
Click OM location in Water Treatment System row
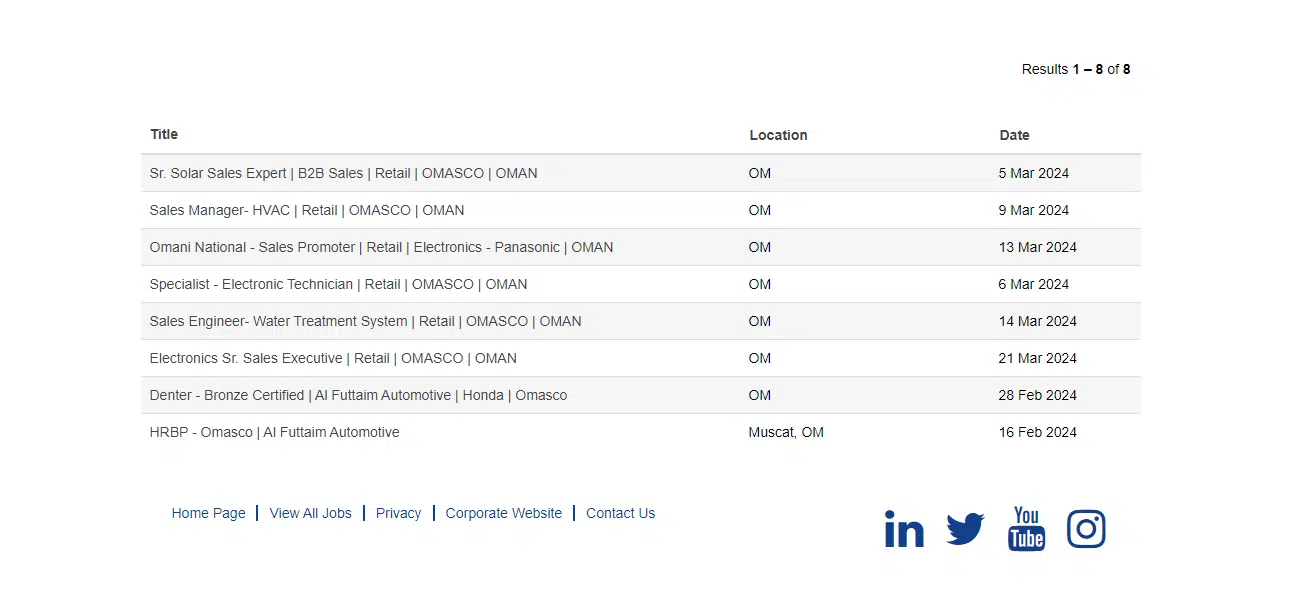(x=760, y=321)
